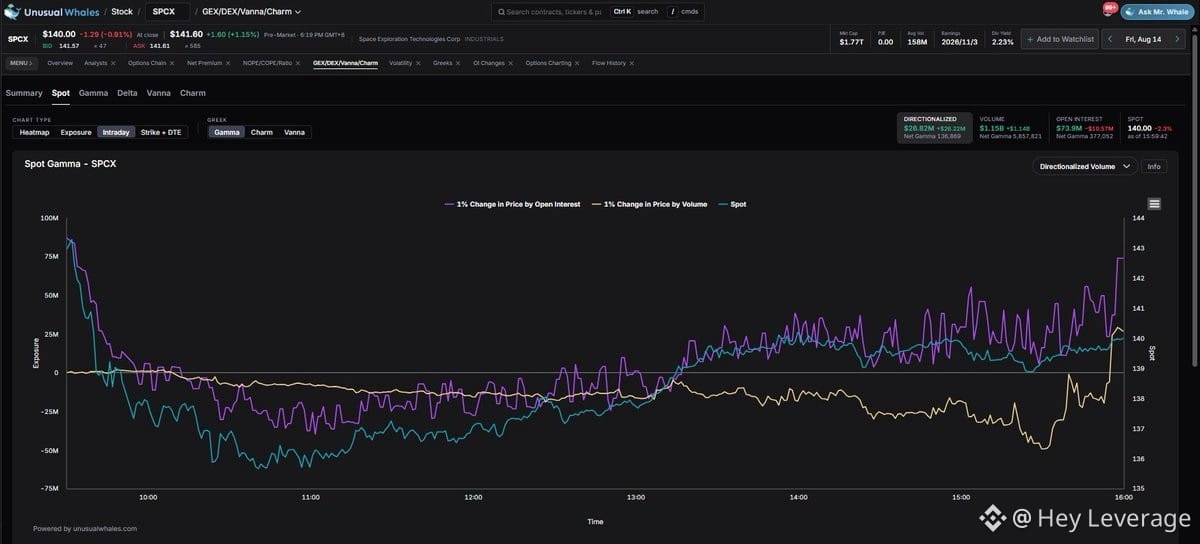Switch to the Gamma sub-tab
The height and width of the screenshot is (544, 1200).
(x=93, y=93)
